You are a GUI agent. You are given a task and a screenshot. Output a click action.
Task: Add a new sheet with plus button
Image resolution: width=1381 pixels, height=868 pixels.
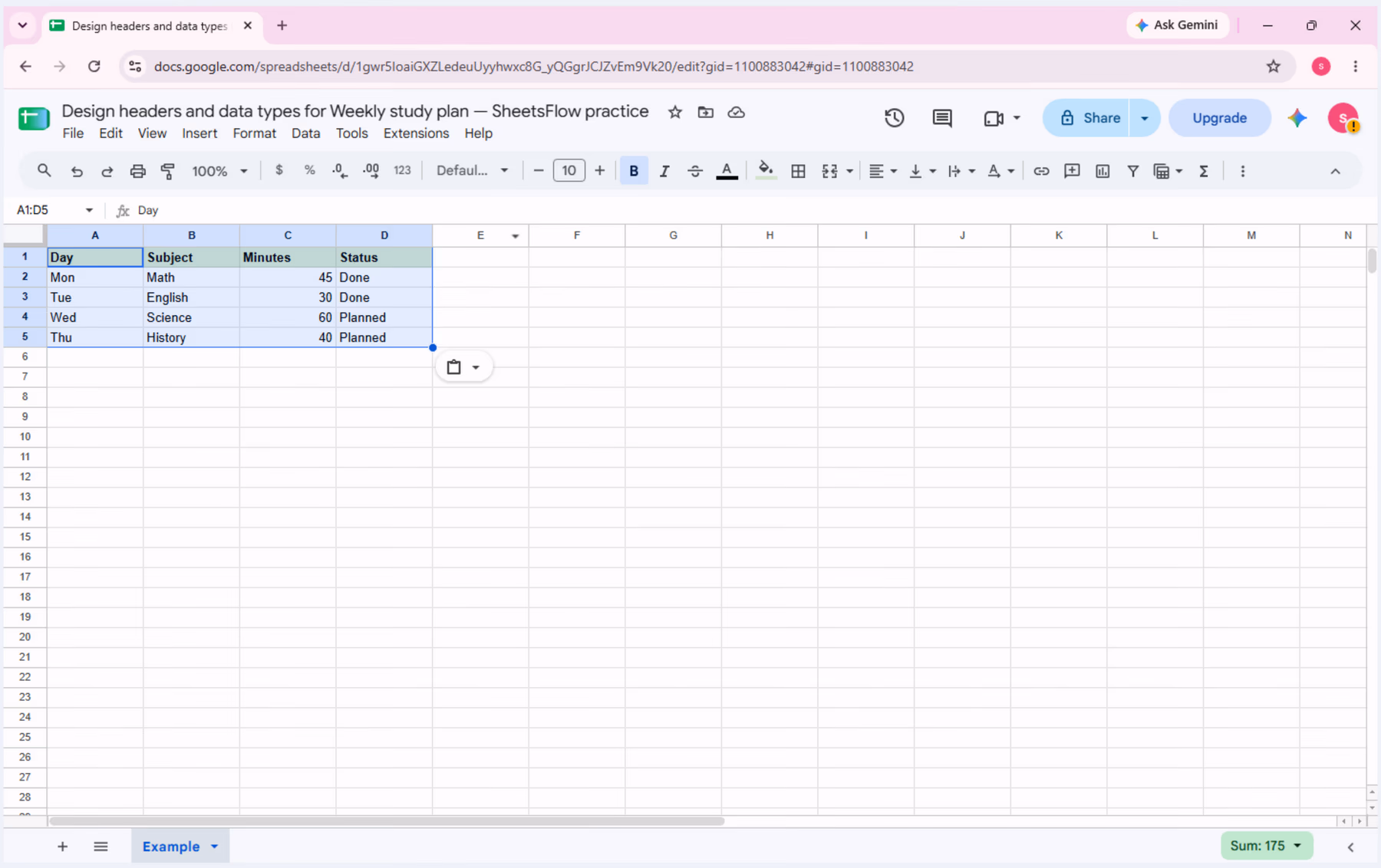(x=62, y=847)
